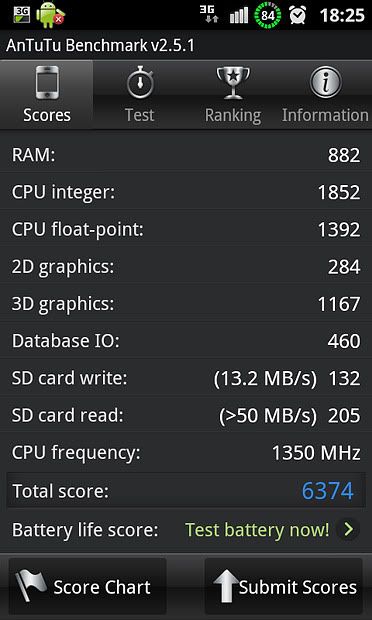This screenshot has width=372, height=620.
Task: Tap the CPU frequency 1350 MHz row
Action: coord(186,453)
